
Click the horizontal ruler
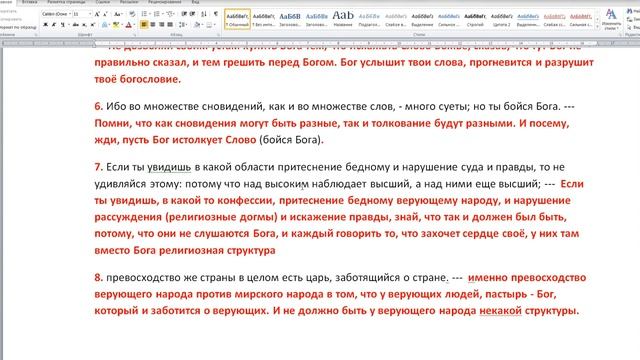click(x=320, y=43)
